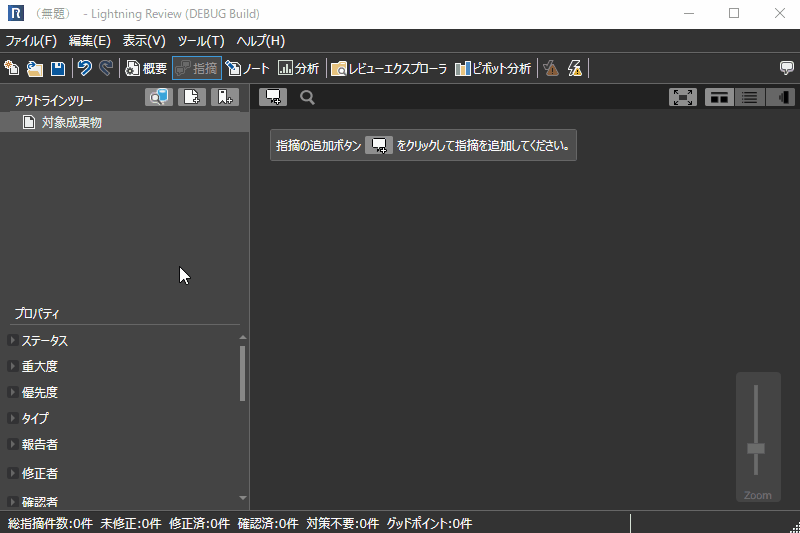Switch to split panel layout view
This screenshot has height=533, width=800.
click(x=719, y=97)
